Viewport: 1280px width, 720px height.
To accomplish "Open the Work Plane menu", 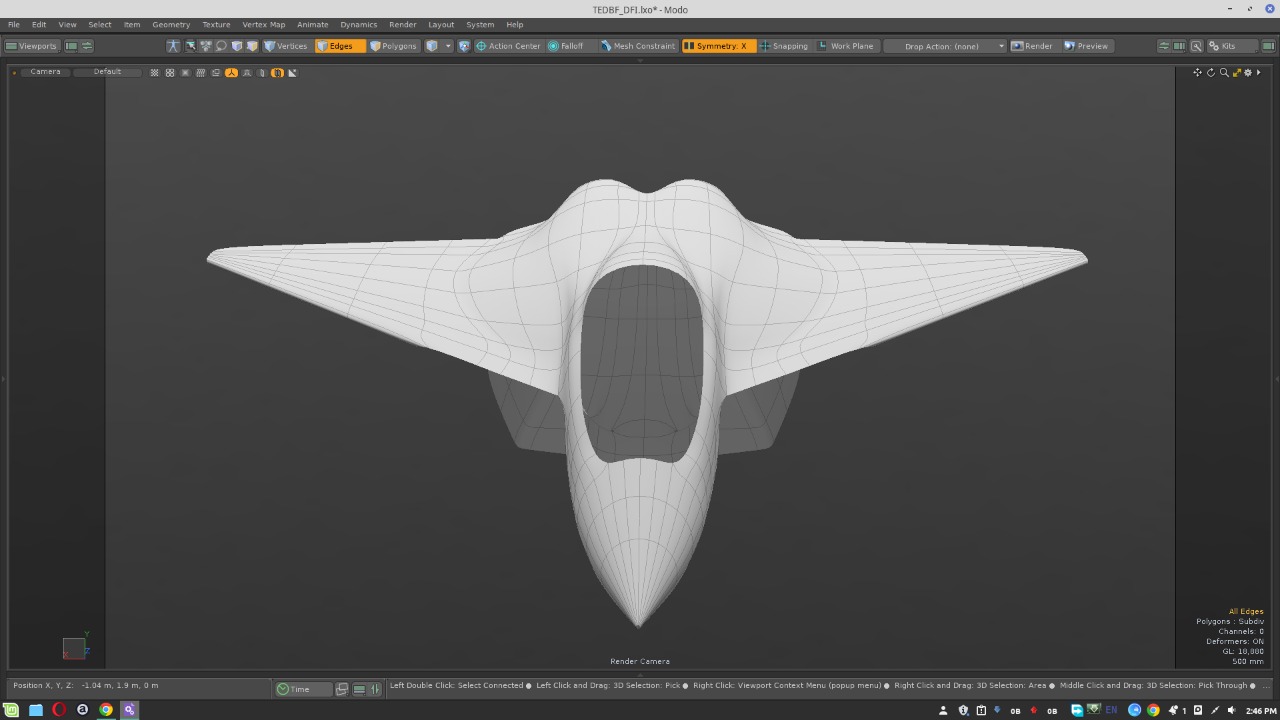I will (846, 46).
